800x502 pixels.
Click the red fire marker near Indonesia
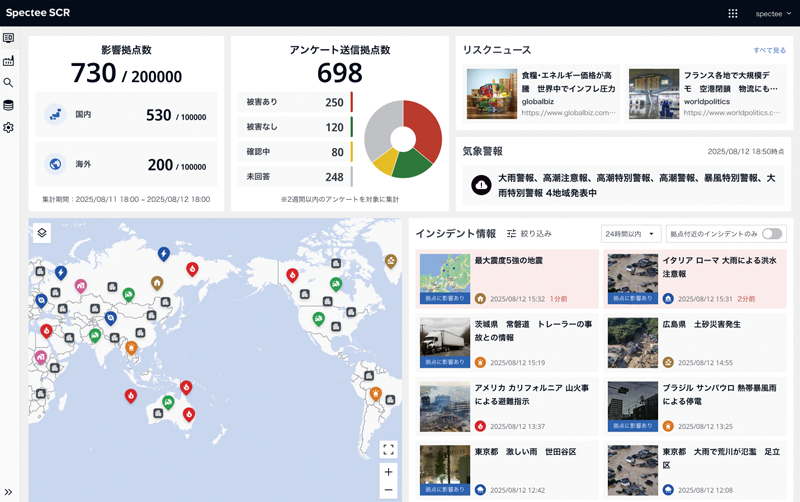point(131,395)
